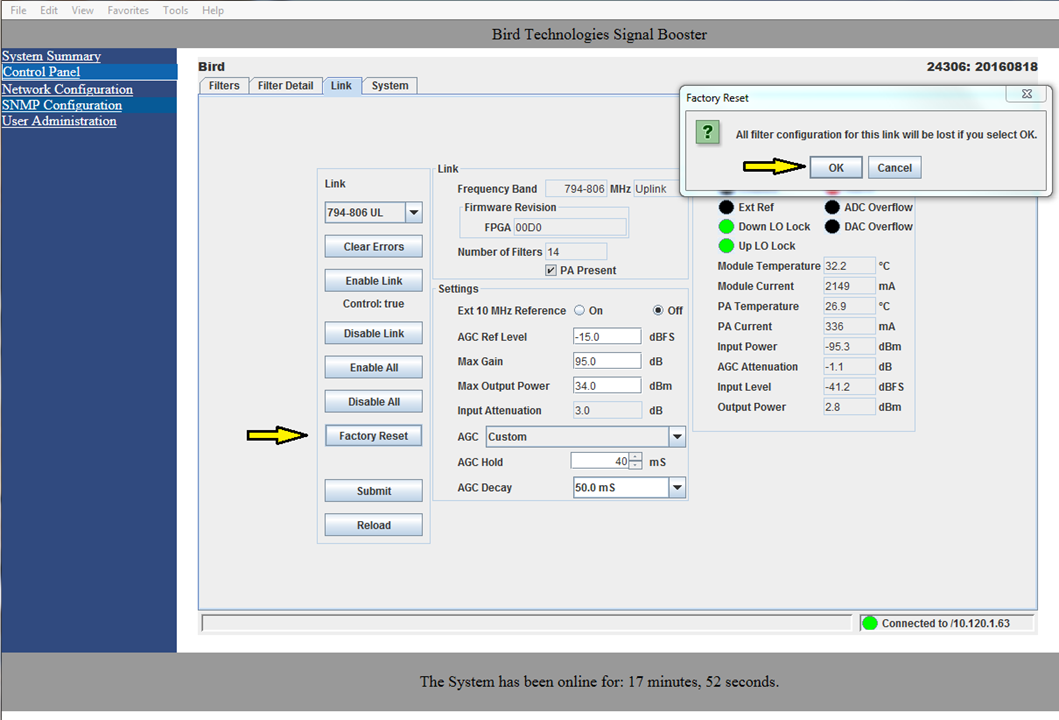The image size is (1059, 720).
Task: Click the Number of Filters field
Action: click(576, 252)
